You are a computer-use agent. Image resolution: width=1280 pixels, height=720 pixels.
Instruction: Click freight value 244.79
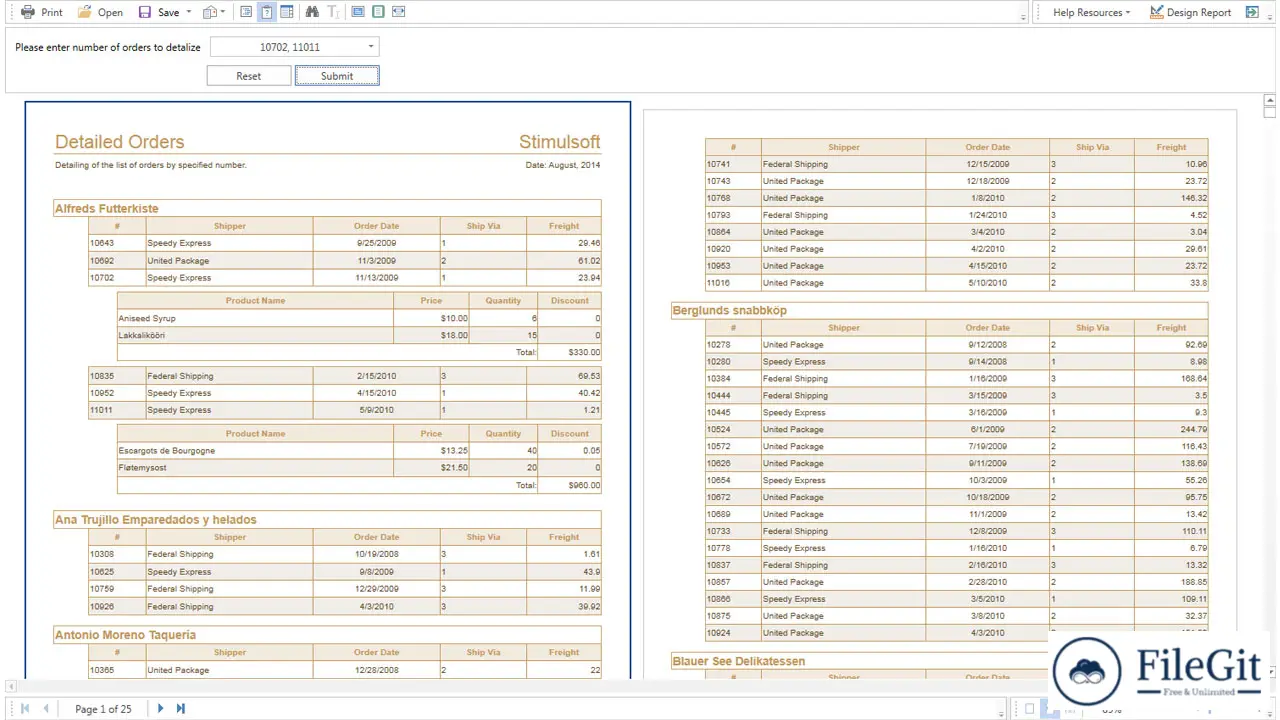[1193, 430]
